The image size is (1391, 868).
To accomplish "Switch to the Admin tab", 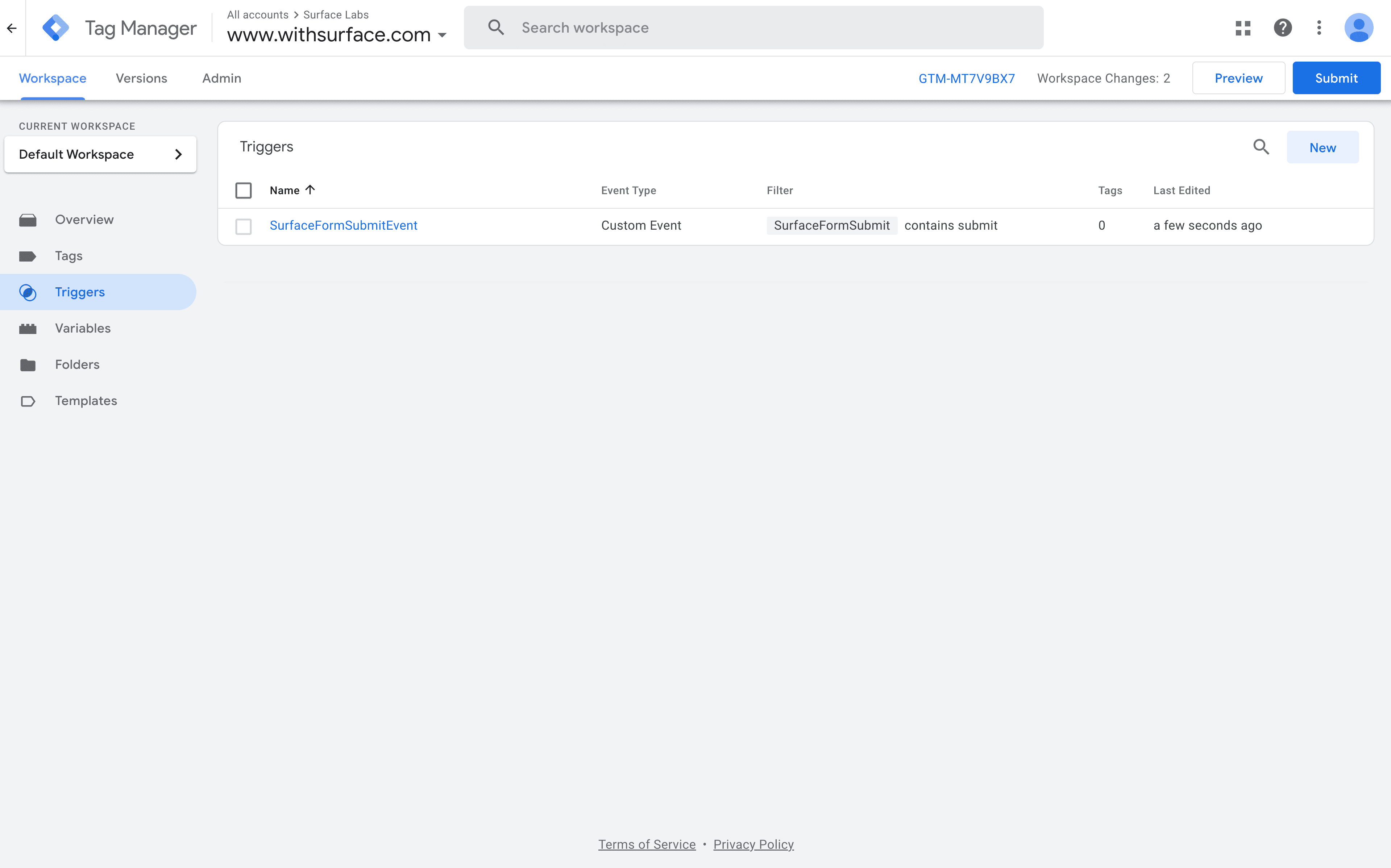I will 222,78.
